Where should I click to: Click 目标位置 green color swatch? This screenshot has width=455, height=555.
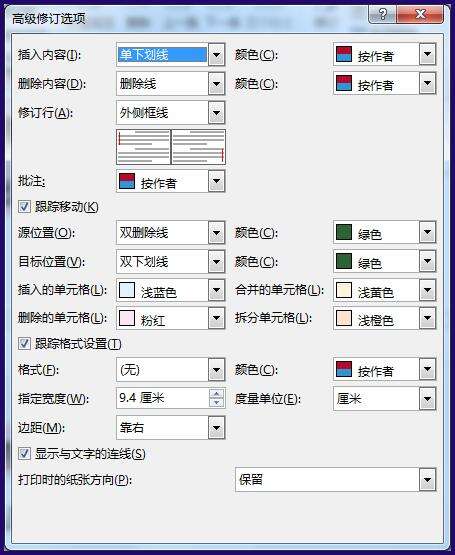(x=343, y=261)
